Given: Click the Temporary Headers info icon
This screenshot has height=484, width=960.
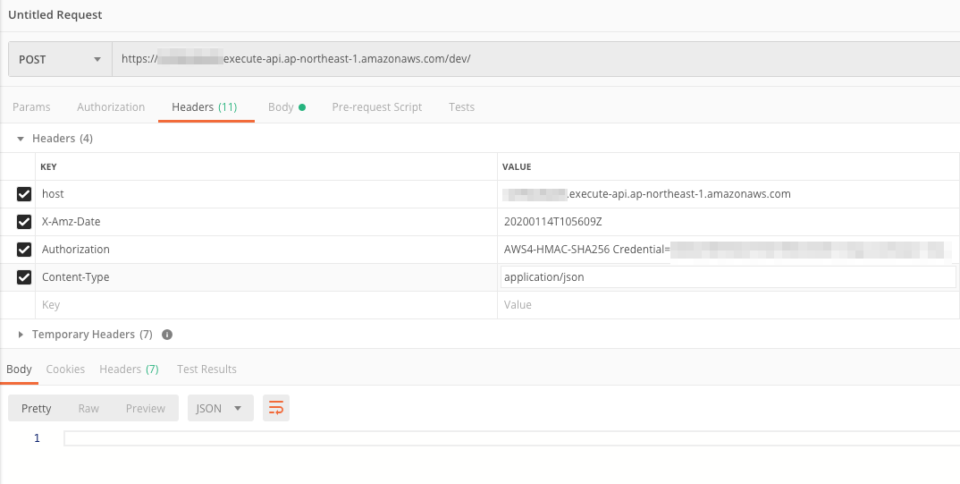Looking at the screenshot, I should [167, 334].
